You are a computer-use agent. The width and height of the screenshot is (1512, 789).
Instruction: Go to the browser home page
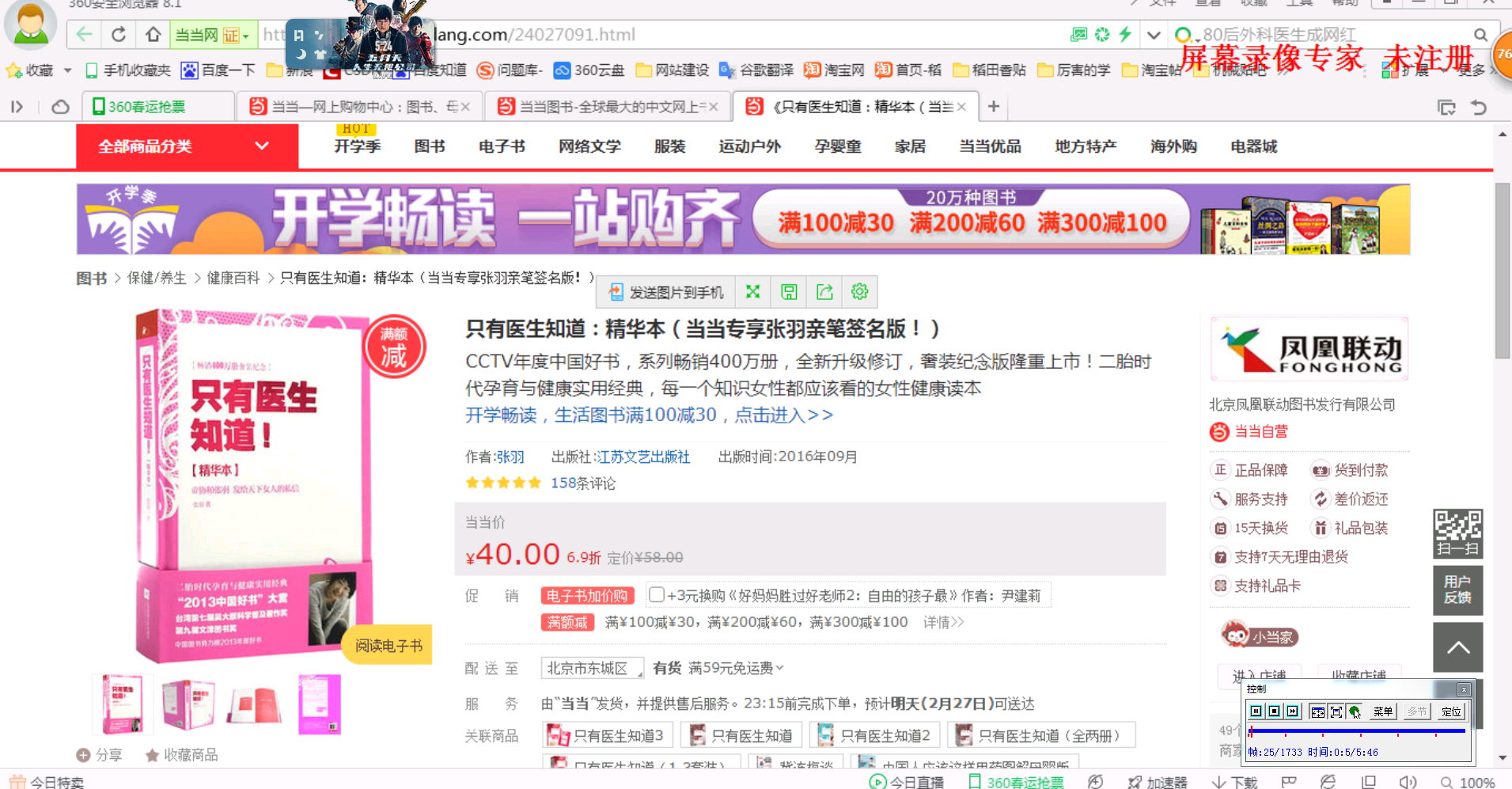point(153,35)
